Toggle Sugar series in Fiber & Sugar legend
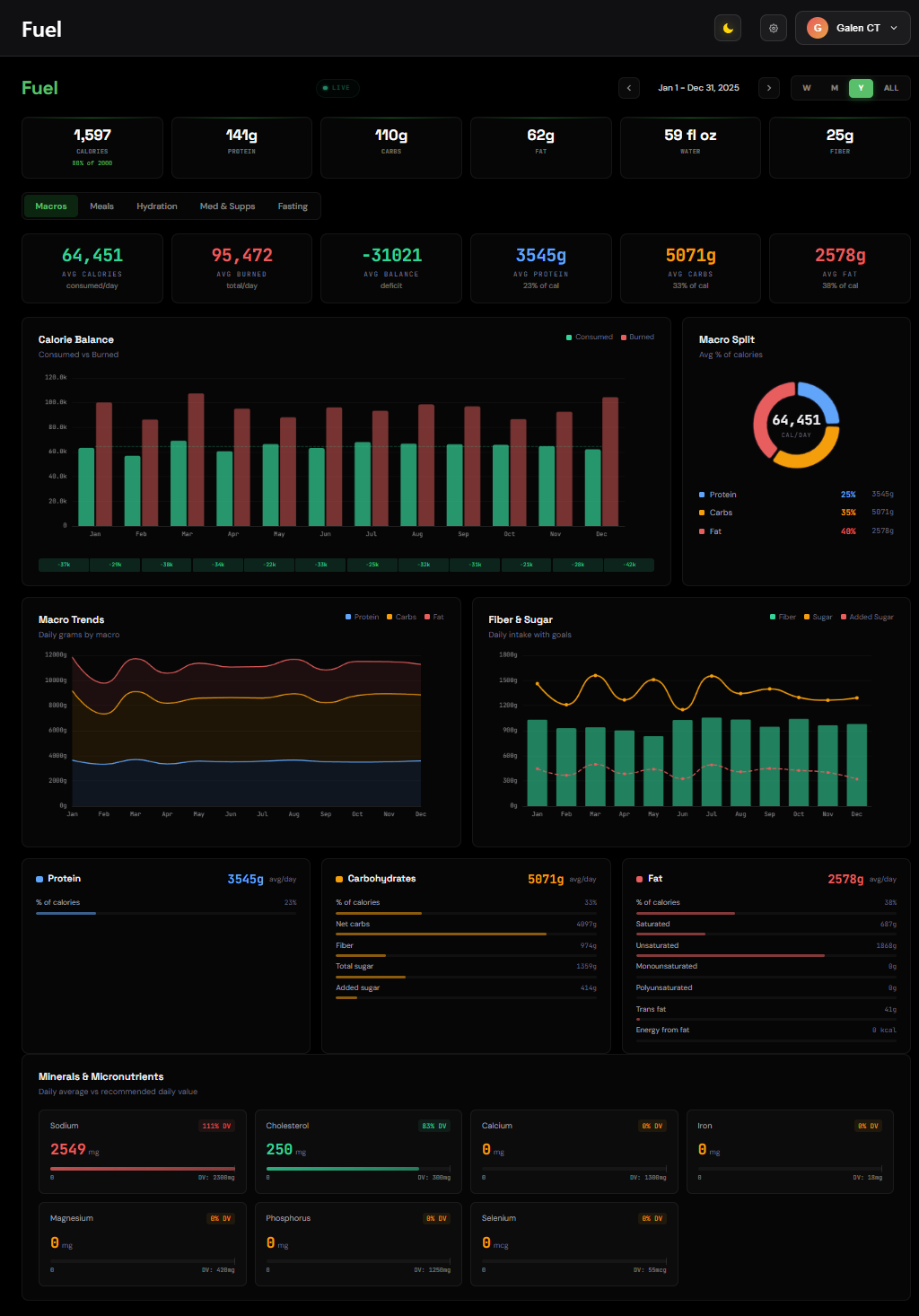The image size is (919, 1316). (818, 618)
